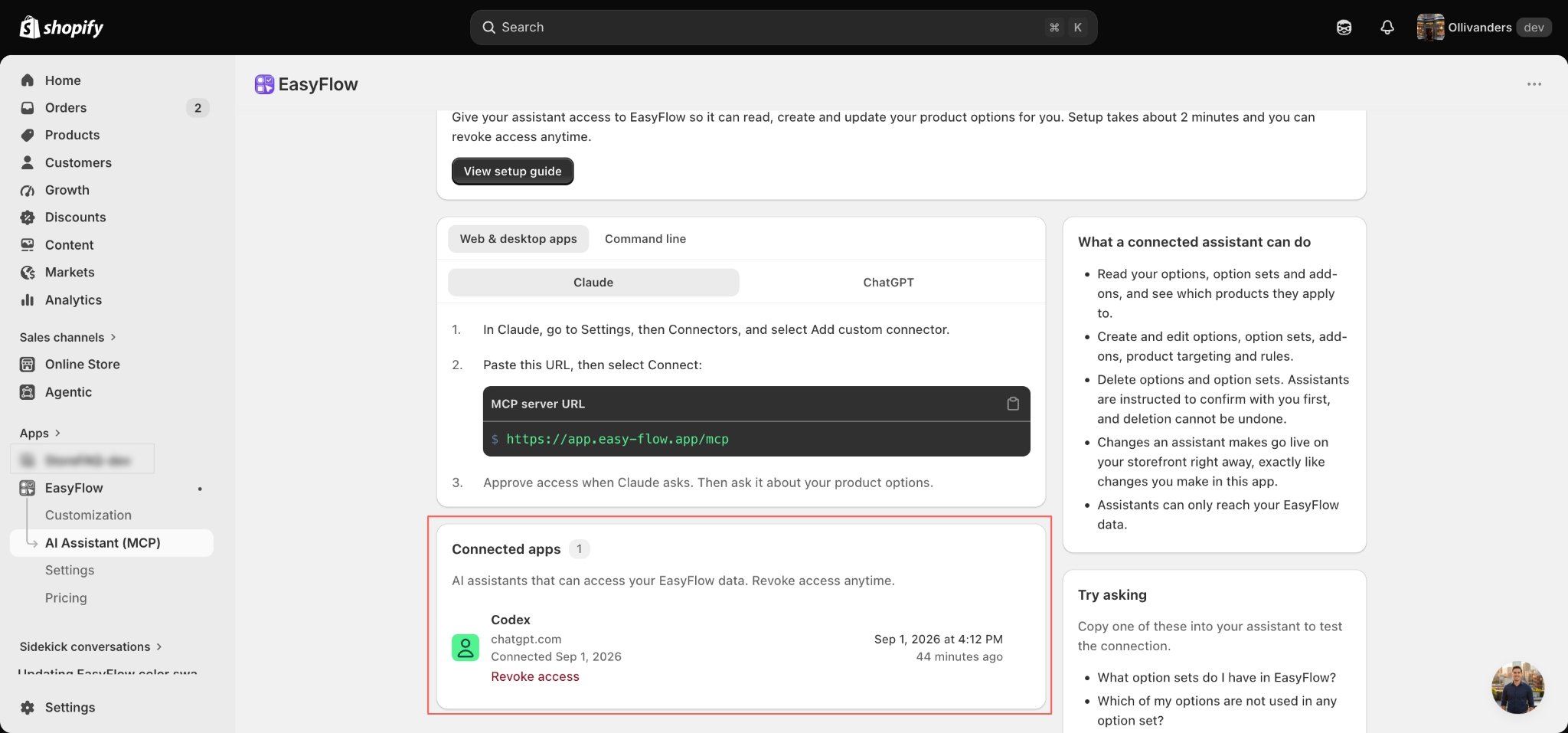Click the Online Store icon
The width and height of the screenshot is (1568, 733).
[x=28, y=365]
